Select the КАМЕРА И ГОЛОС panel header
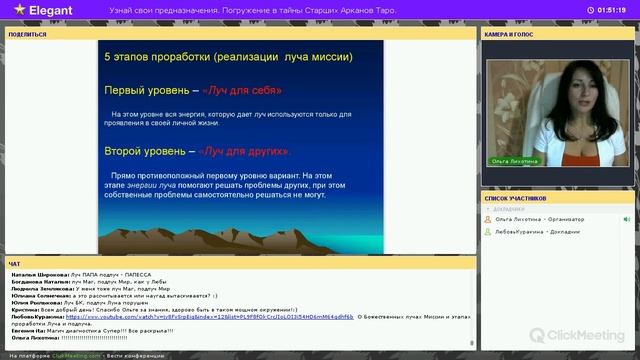 [558, 34]
